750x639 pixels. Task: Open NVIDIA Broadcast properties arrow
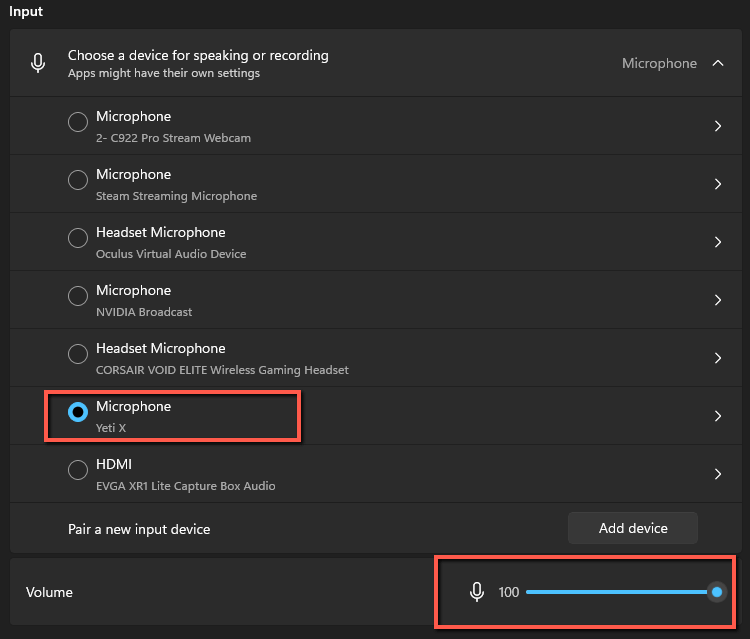tap(718, 300)
